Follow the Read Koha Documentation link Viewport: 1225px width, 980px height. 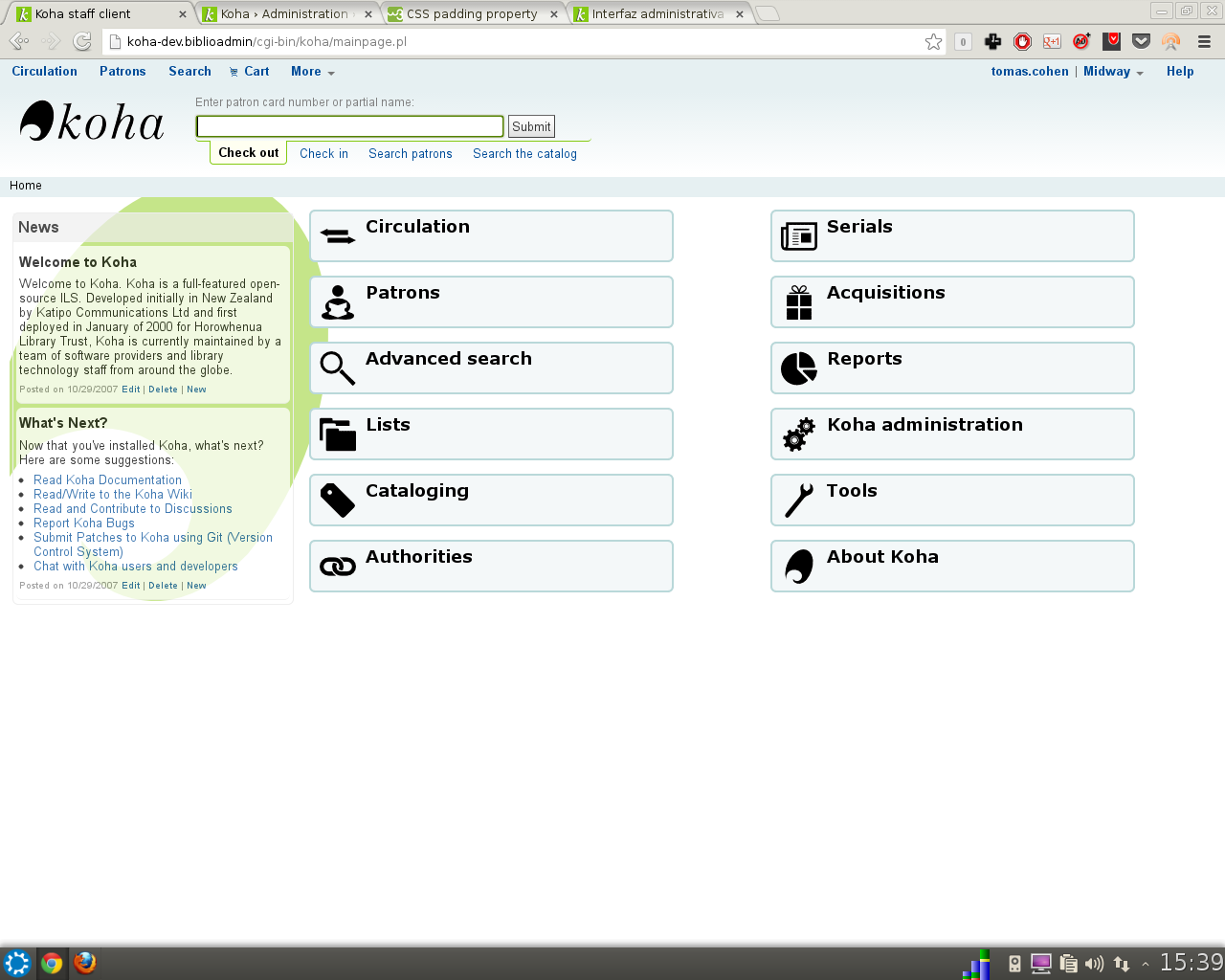(x=107, y=480)
